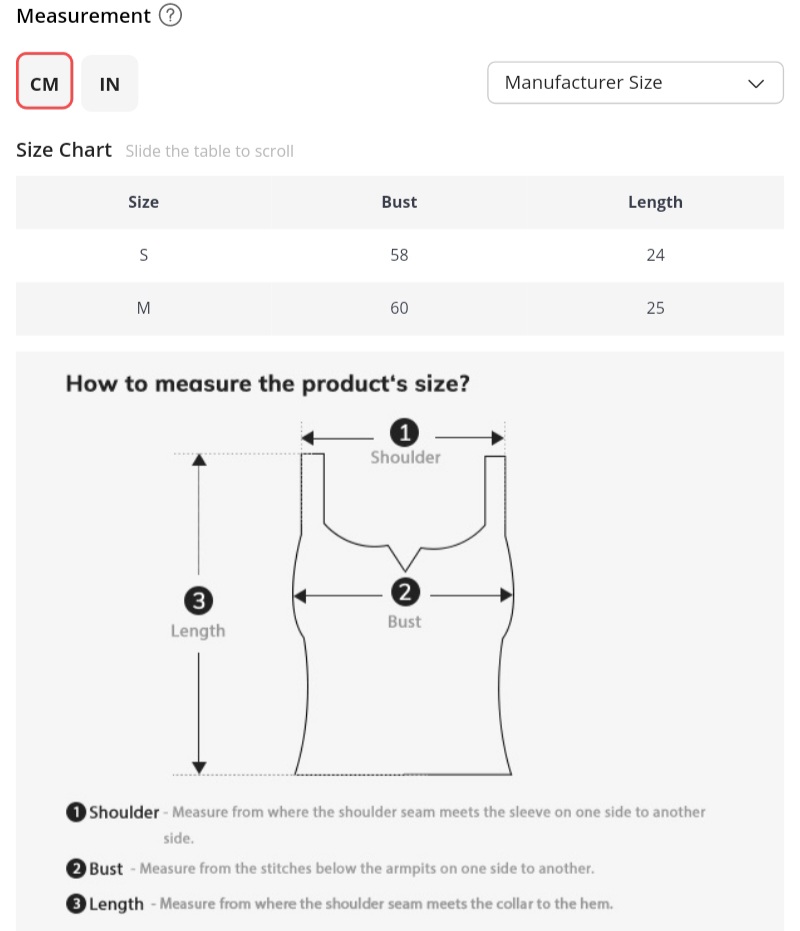
Task: Click the Size Chart heading
Action: pyautogui.click(x=64, y=150)
